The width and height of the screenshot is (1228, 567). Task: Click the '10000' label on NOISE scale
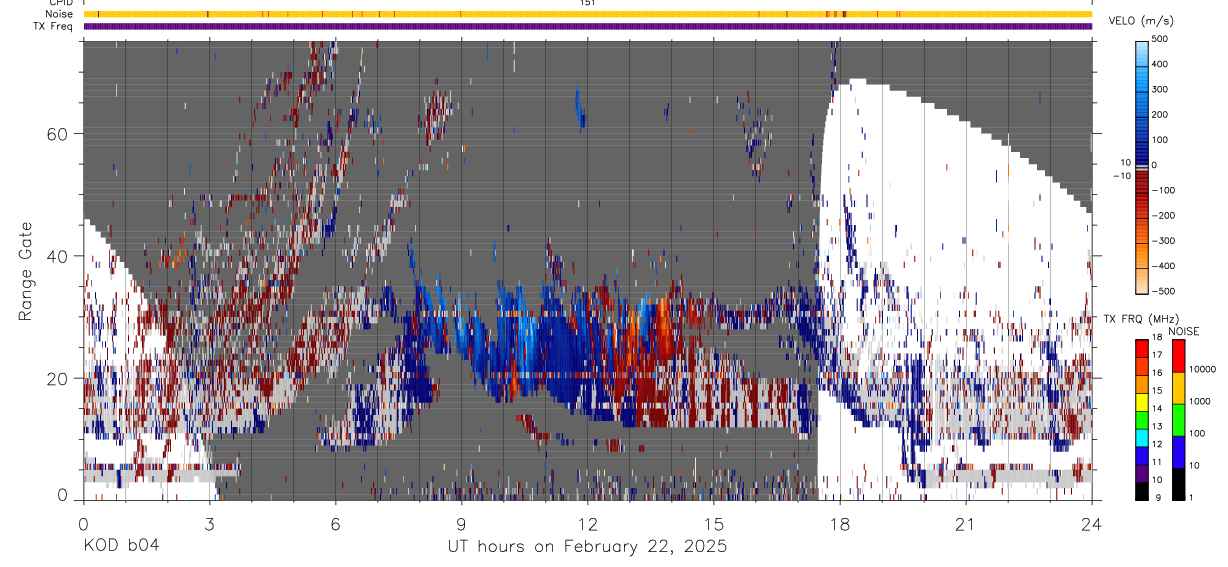click(1202, 369)
